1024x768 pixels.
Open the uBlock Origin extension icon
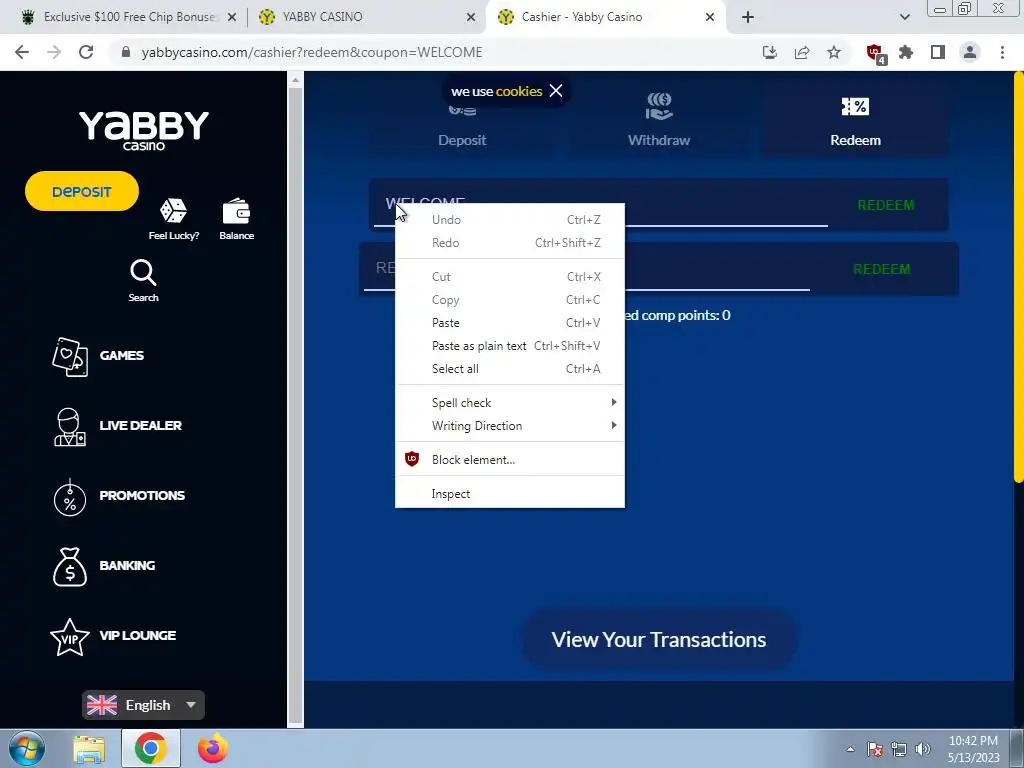[x=875, y=53]
